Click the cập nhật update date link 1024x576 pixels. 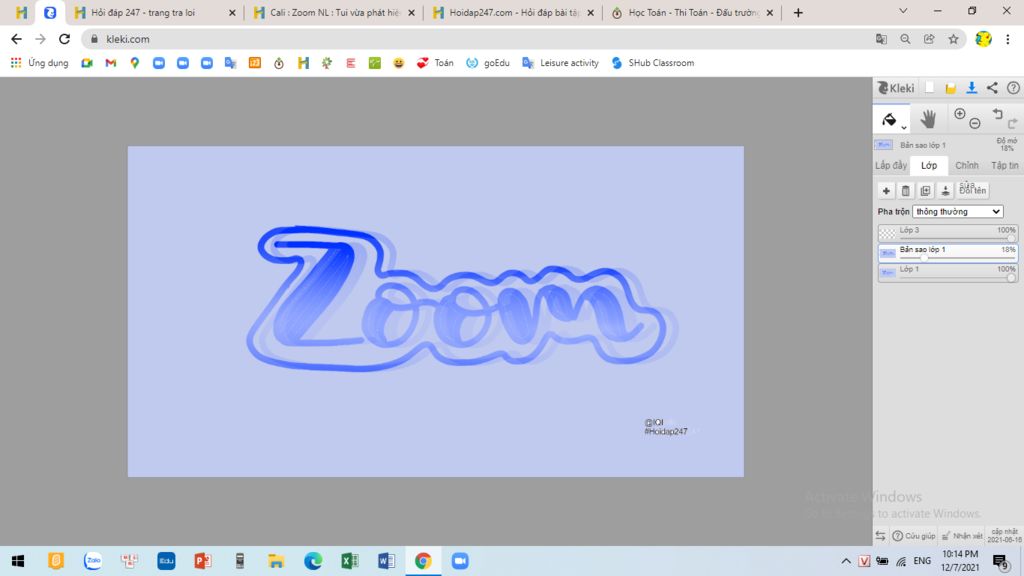coord(1004,536)
